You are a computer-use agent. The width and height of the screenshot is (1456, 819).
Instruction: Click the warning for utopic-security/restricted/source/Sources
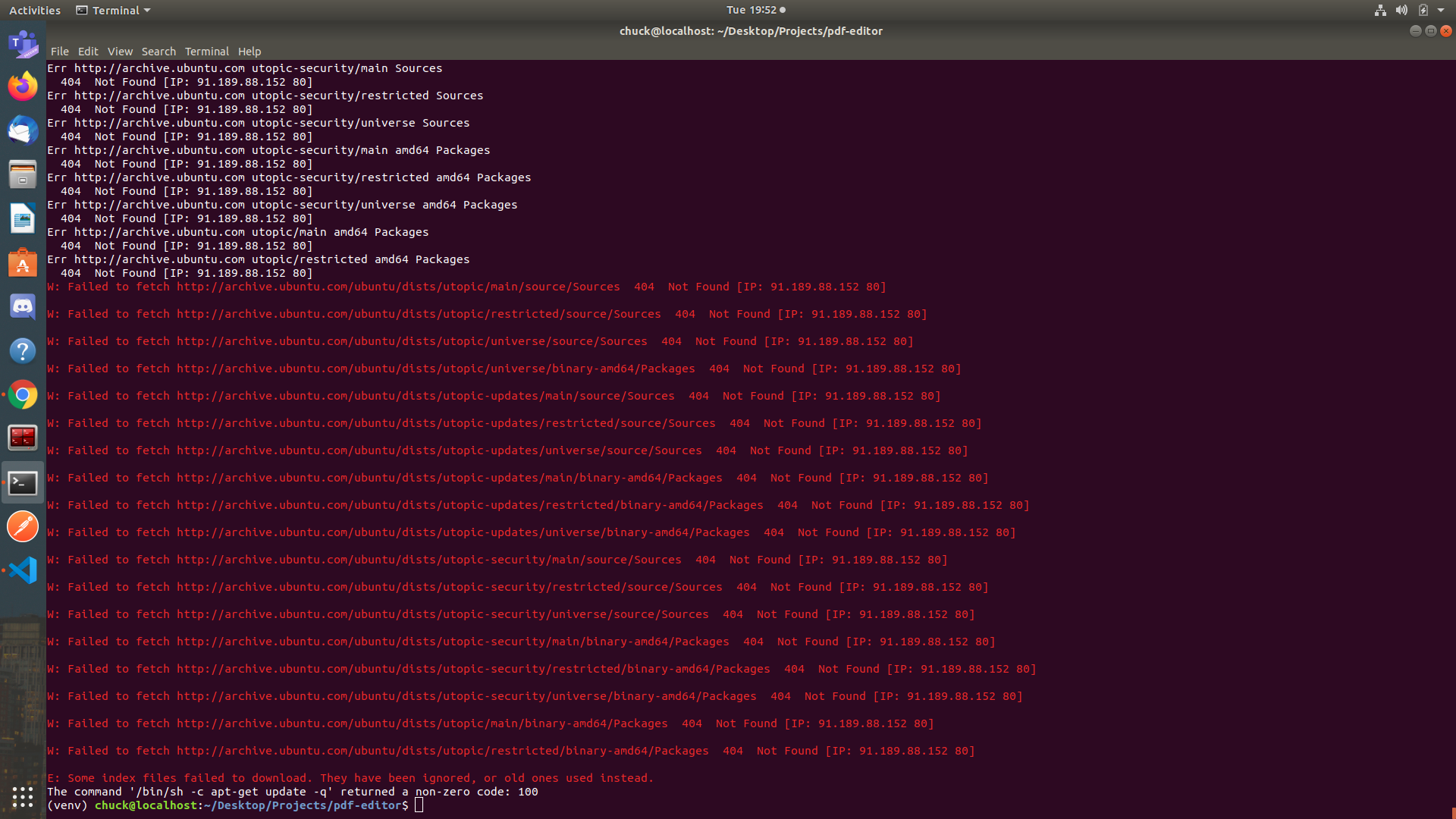(518, 587)
